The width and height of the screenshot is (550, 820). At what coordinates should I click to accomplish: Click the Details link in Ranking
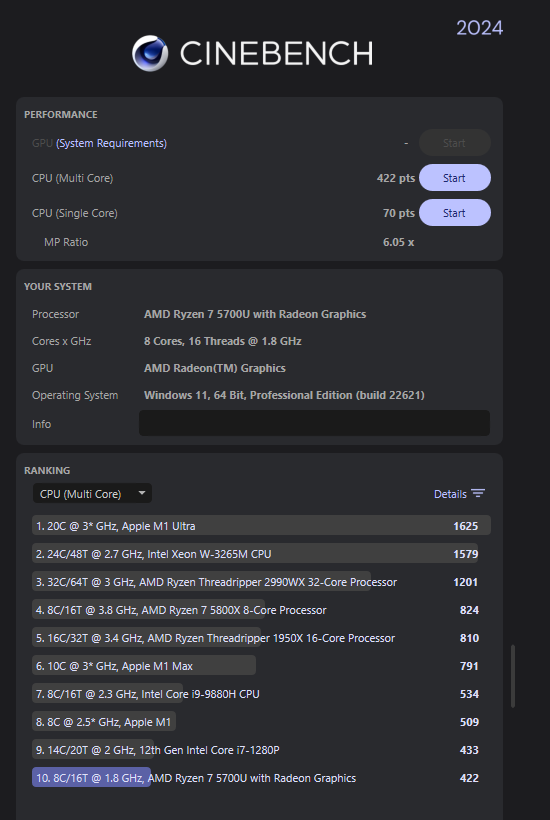coord(450,494)
